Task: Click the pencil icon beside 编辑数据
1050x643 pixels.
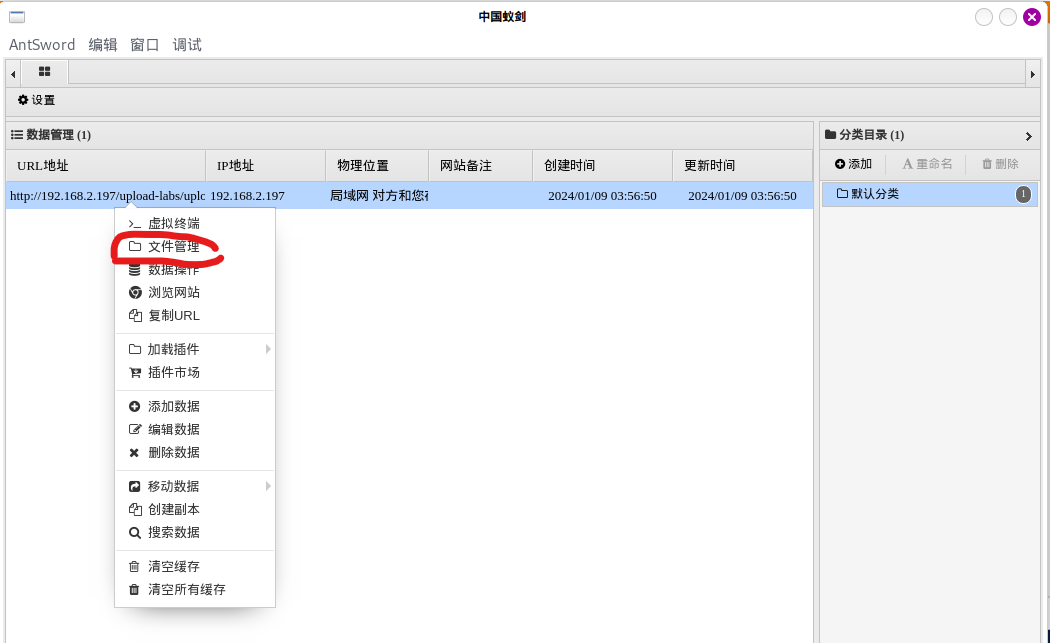Action: [x=135, y=429]
